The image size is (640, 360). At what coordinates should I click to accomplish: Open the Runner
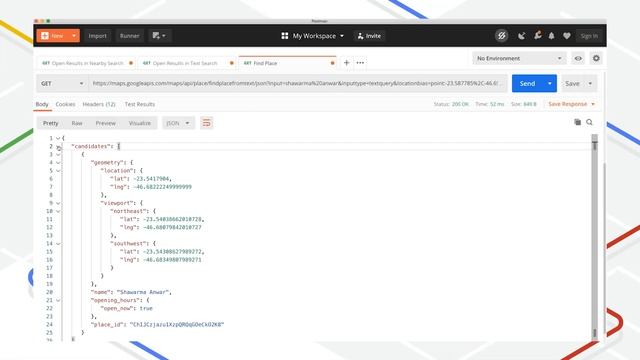point(129,36)
